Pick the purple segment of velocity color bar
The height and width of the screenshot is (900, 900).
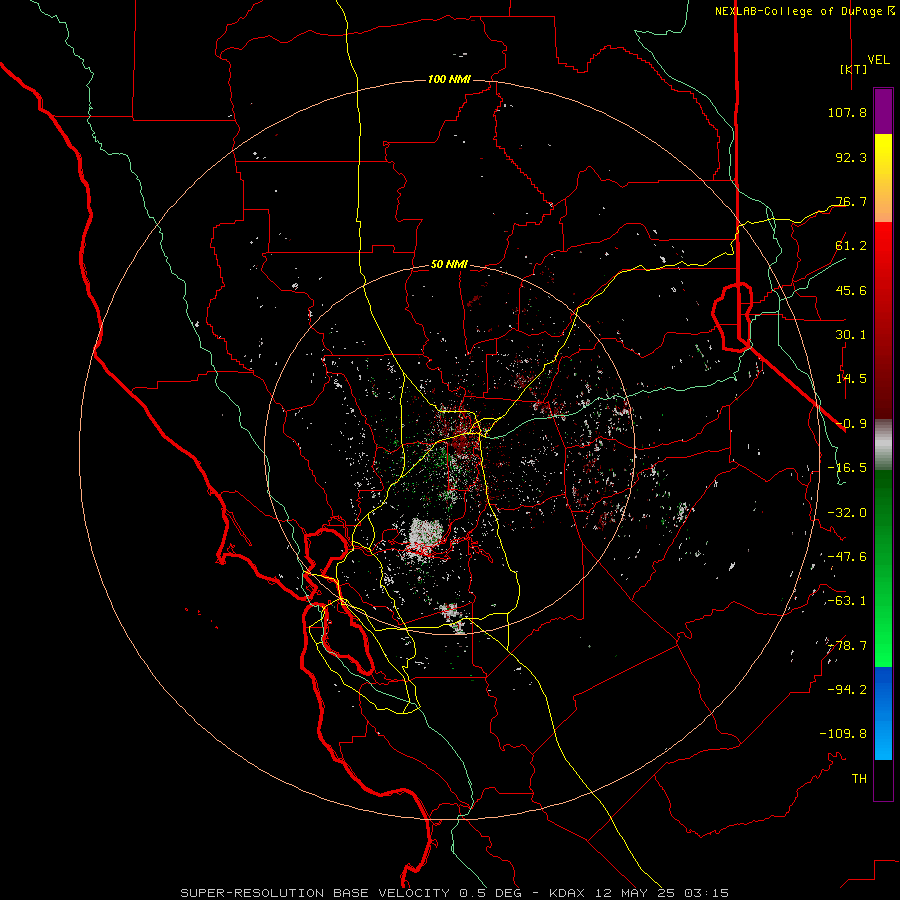[x=883, y=111]
